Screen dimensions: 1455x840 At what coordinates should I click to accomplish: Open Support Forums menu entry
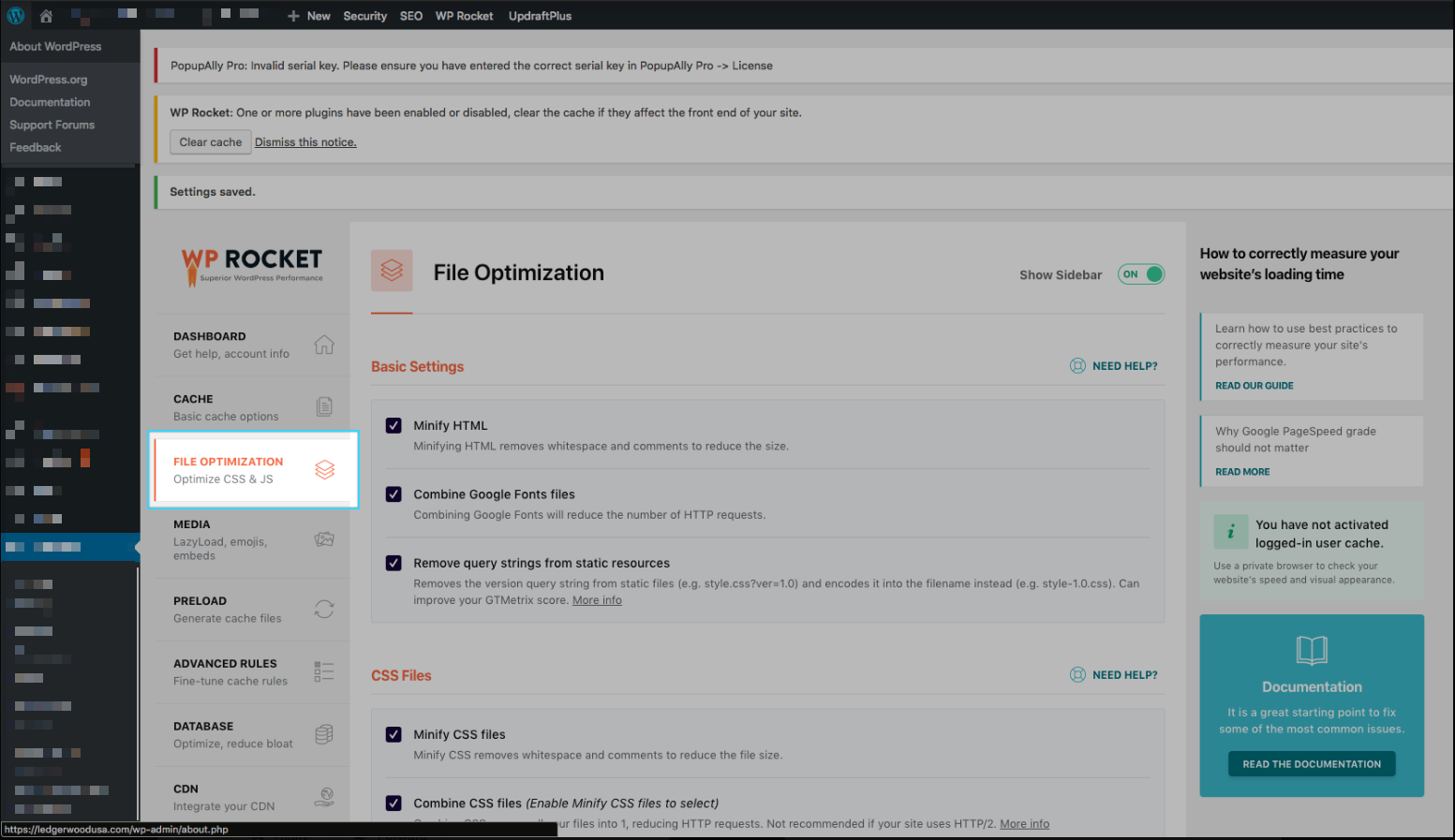click(x=52, y=125)
